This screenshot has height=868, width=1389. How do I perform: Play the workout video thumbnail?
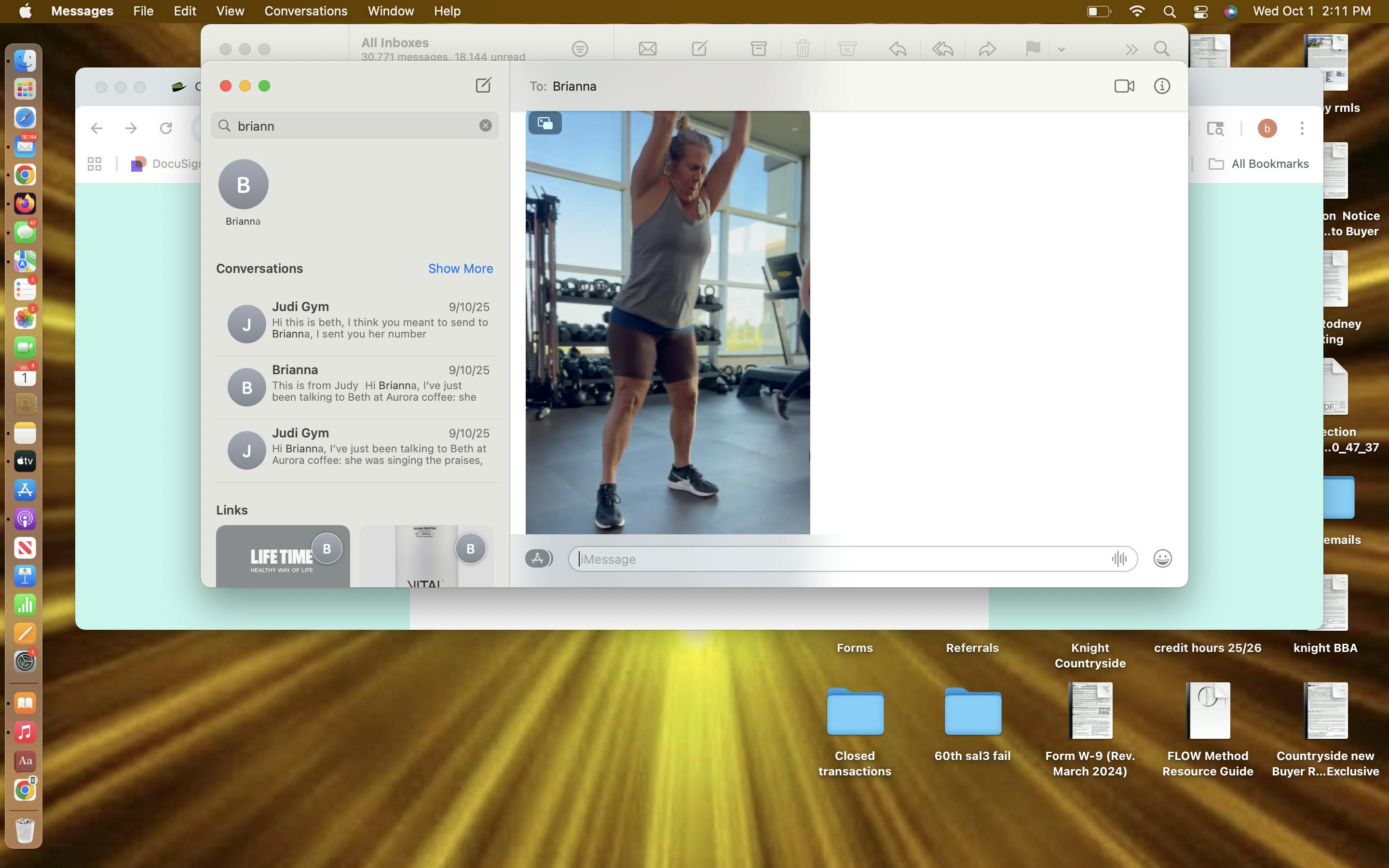(x=667, y=322)
